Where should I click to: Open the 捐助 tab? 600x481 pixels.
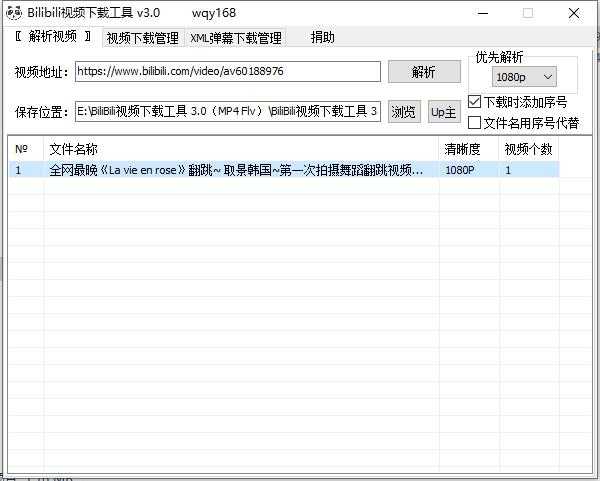tap(322, 38)
